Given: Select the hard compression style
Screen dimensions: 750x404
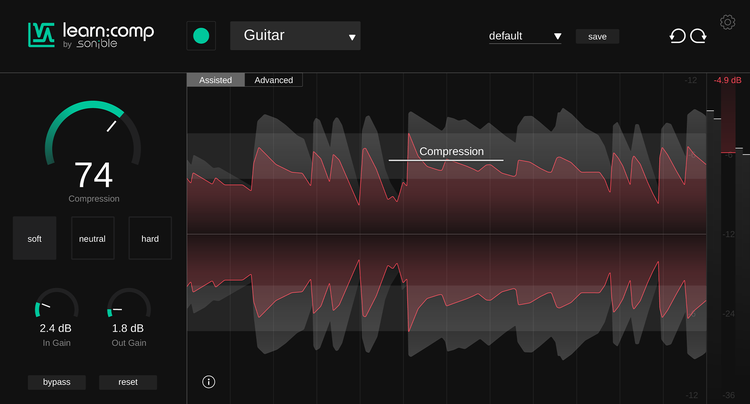Looking at the screenshot, I should coord(150,239).
